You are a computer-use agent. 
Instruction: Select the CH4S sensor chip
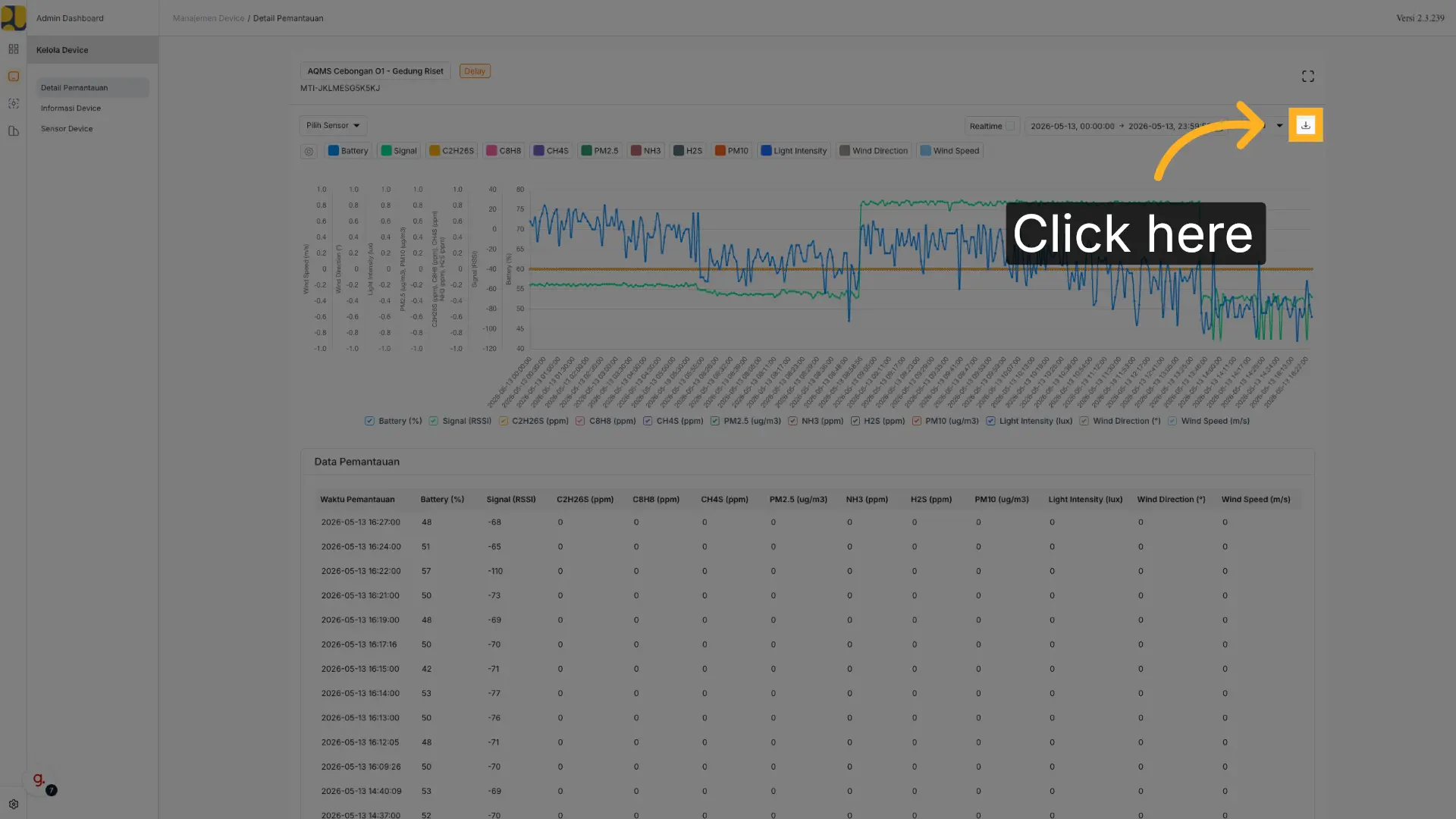click(551, 151)
